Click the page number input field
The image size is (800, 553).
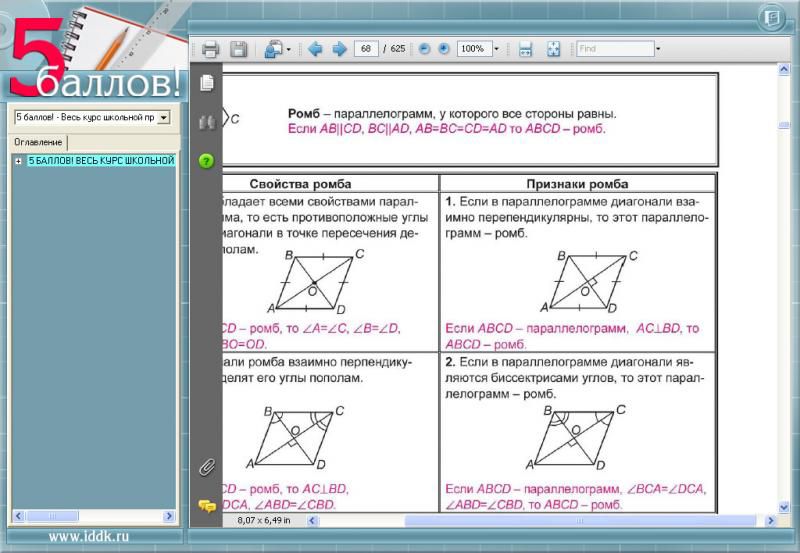365,48
